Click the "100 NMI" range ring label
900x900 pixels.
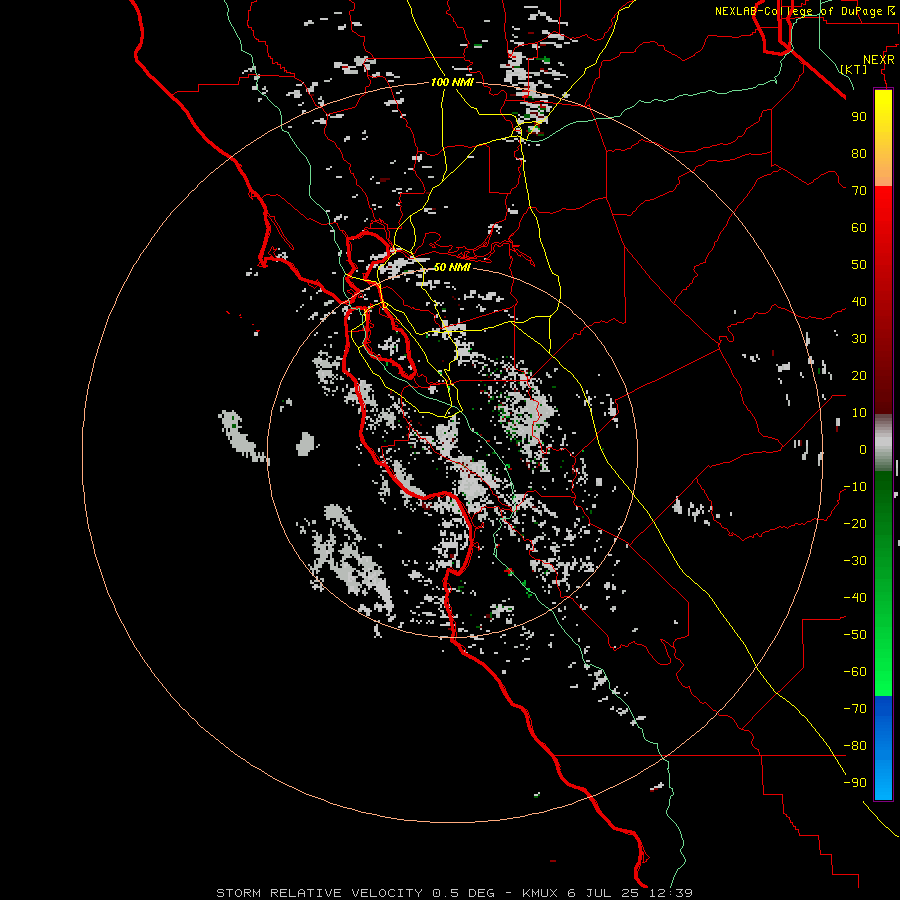(x=452, y=82)
